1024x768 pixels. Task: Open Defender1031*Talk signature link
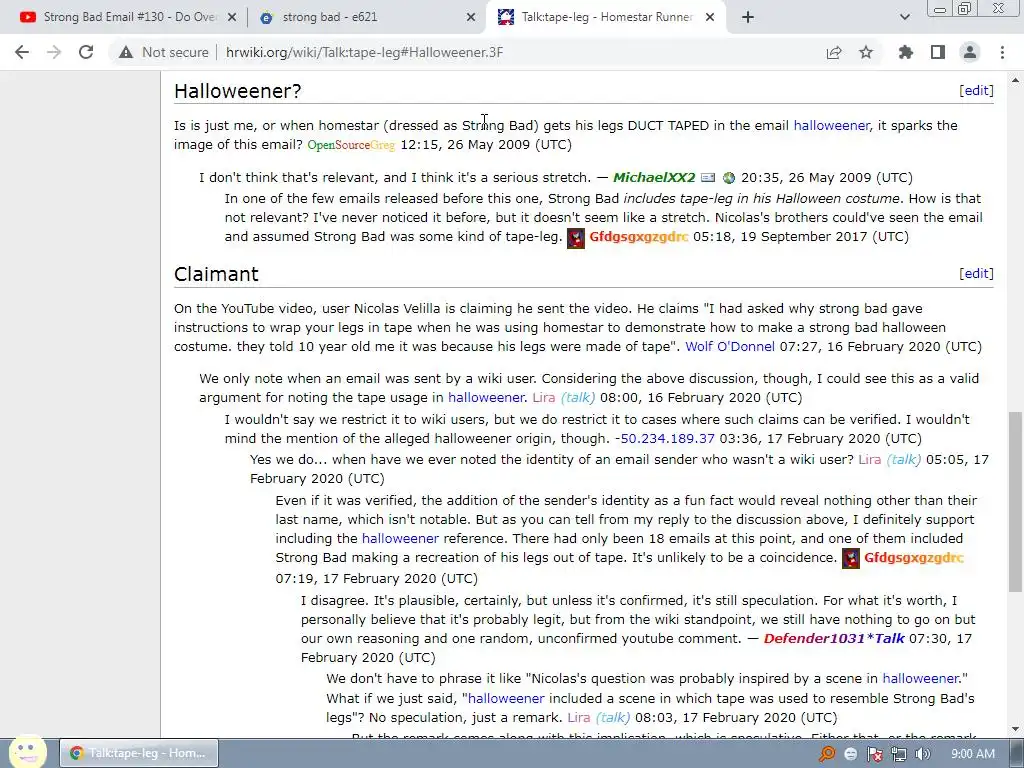(834, 639)
